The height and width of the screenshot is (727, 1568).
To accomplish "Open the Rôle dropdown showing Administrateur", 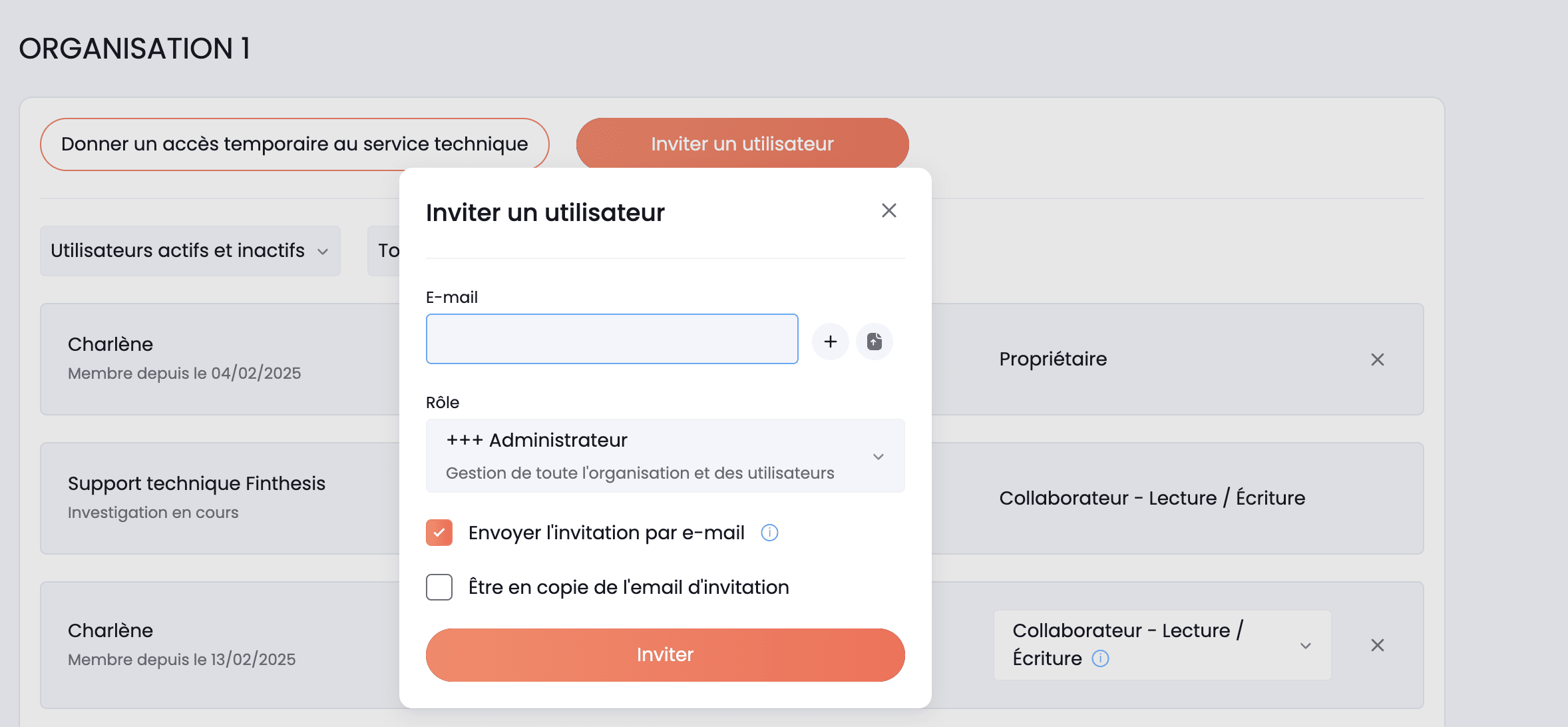I will pos(665,456).
